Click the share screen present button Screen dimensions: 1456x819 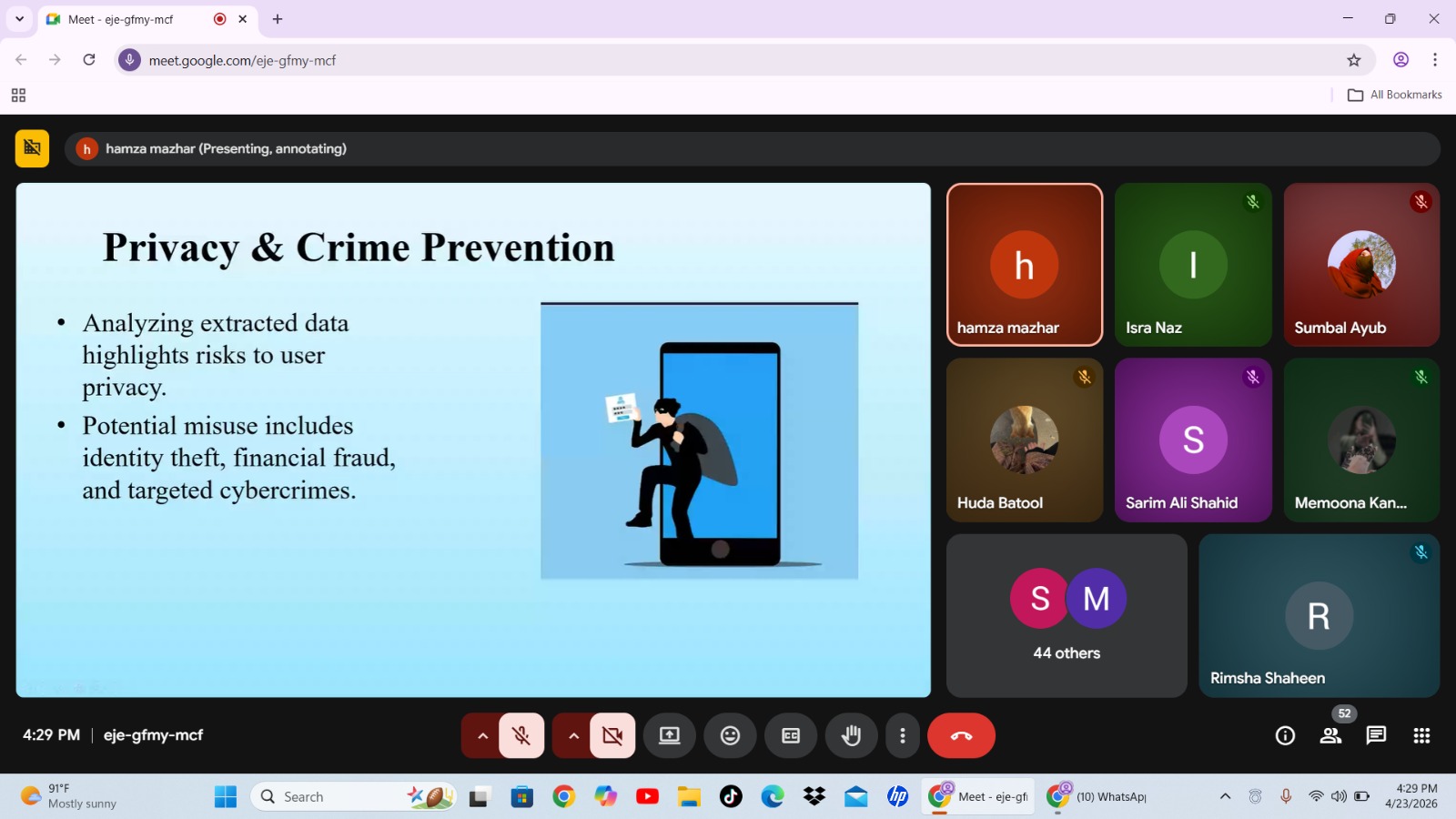670,735
